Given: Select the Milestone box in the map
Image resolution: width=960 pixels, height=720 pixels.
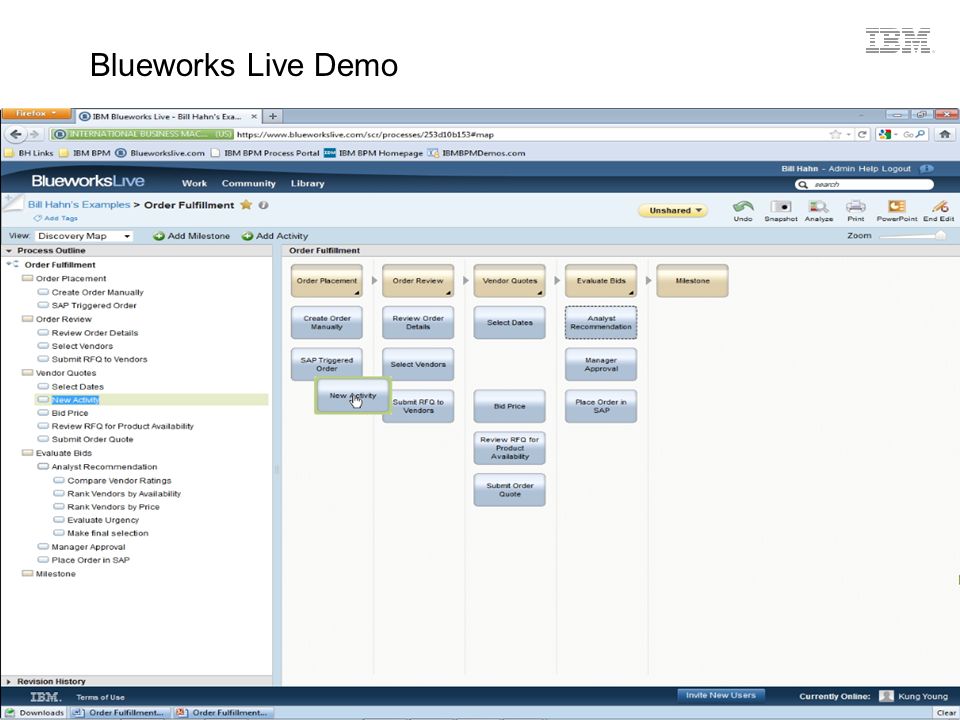Looking at the screenshot, I should point(692,280).
